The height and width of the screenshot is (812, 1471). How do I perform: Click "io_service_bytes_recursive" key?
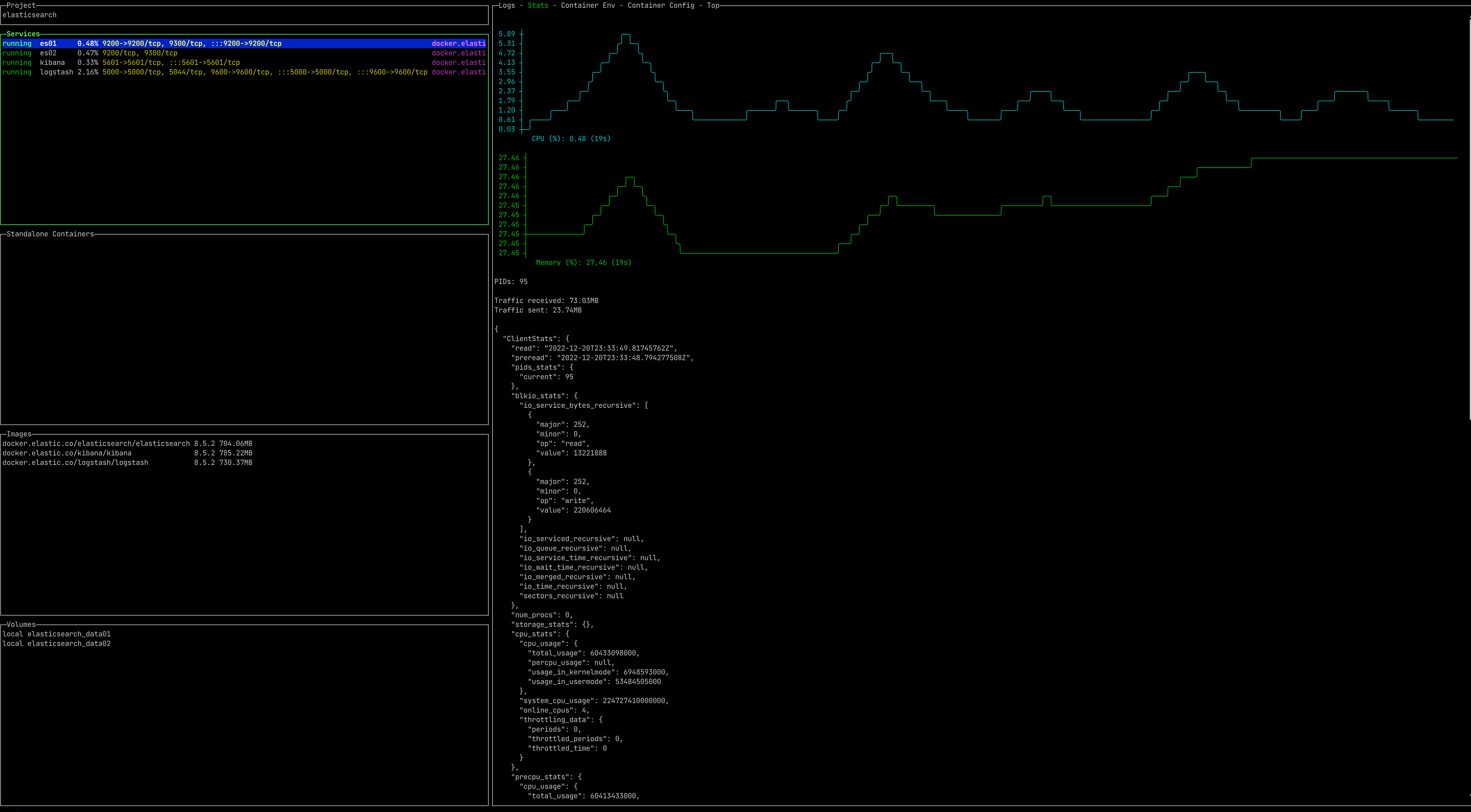coord(579,406)
